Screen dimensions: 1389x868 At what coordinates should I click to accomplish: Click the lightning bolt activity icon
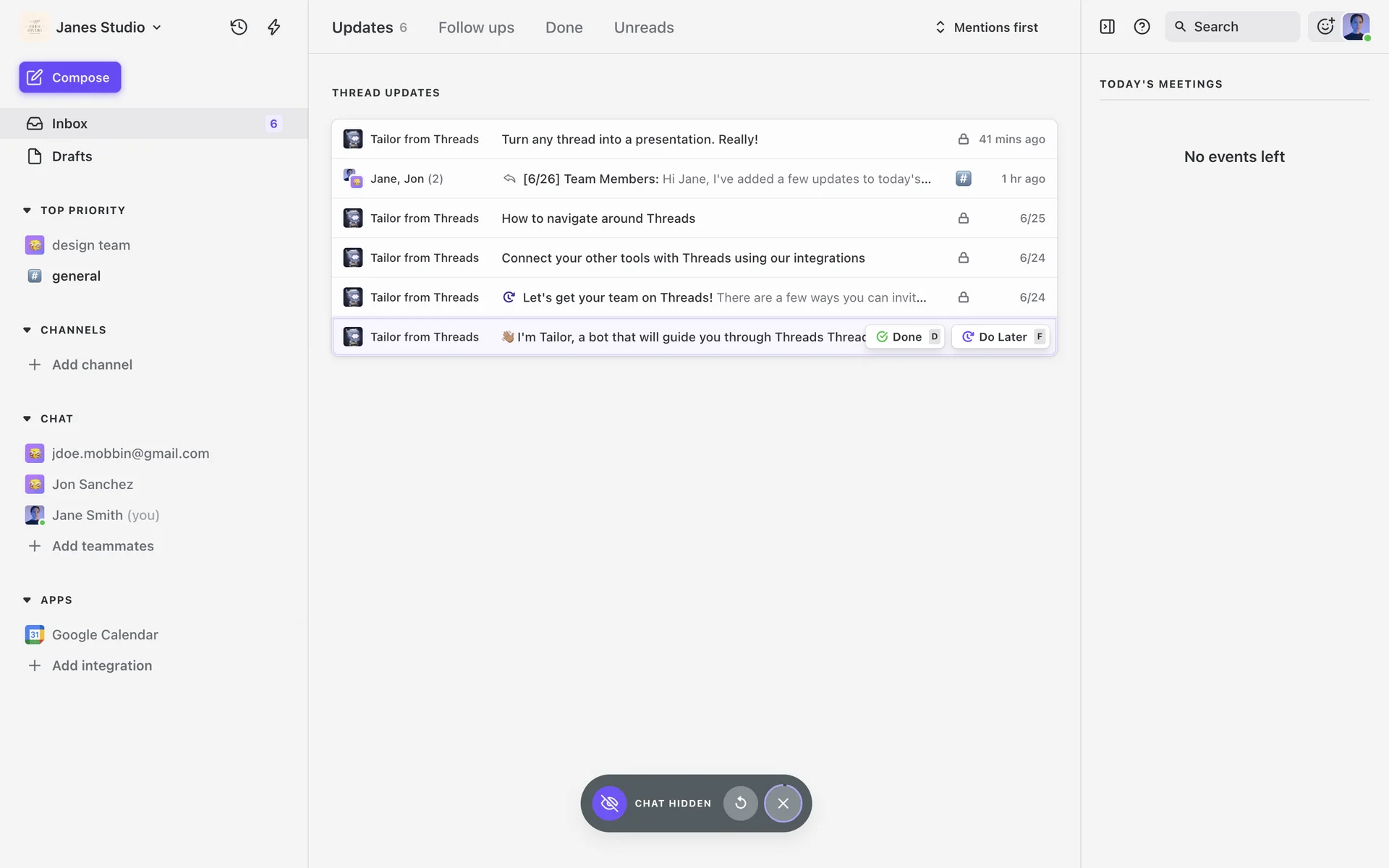(x=273, y=27)
